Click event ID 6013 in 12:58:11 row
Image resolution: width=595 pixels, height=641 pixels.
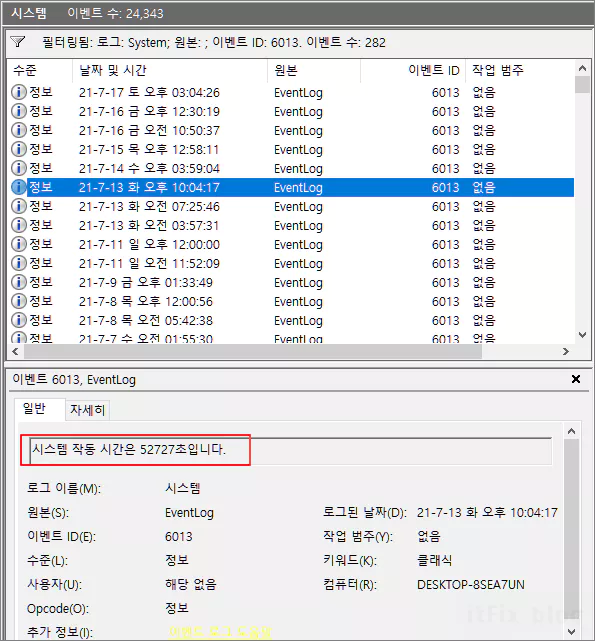(x=446, y=150)
